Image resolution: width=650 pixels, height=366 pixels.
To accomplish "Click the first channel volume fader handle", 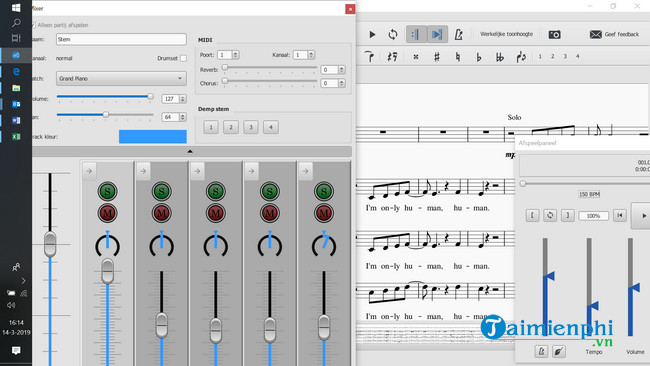I will coord(107,271).
